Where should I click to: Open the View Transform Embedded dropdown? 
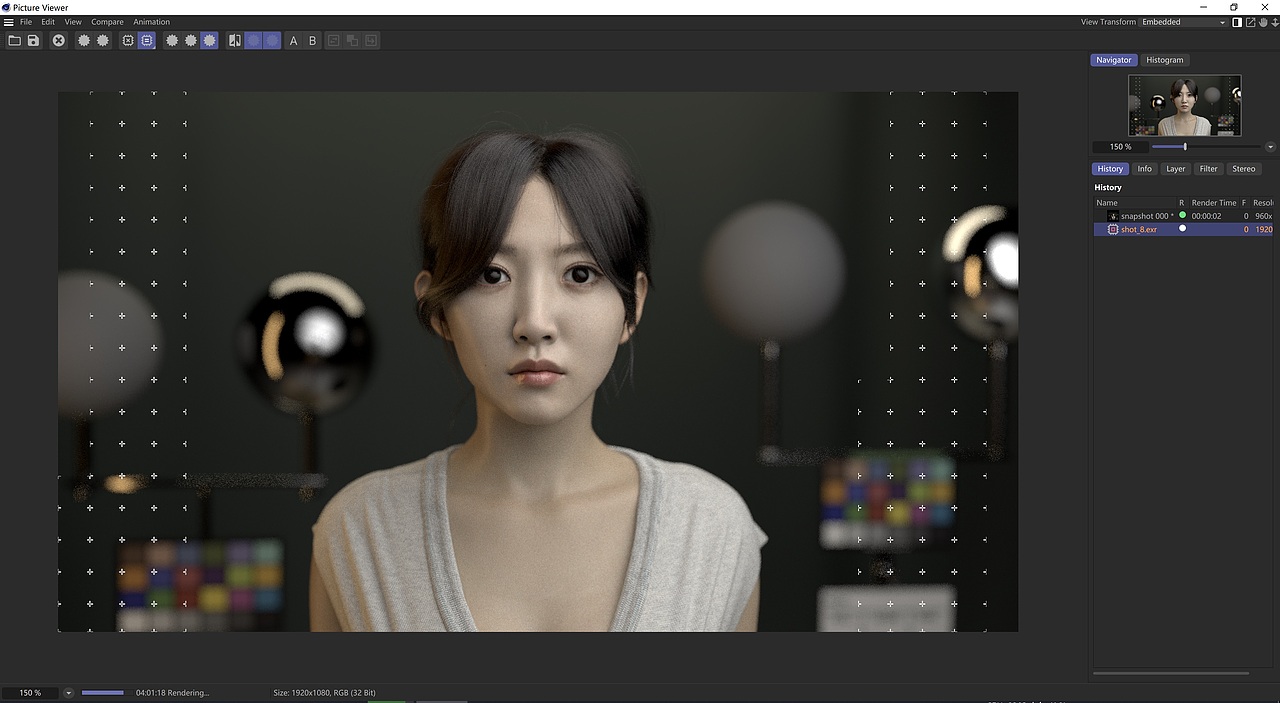[x=1183, y=22]
